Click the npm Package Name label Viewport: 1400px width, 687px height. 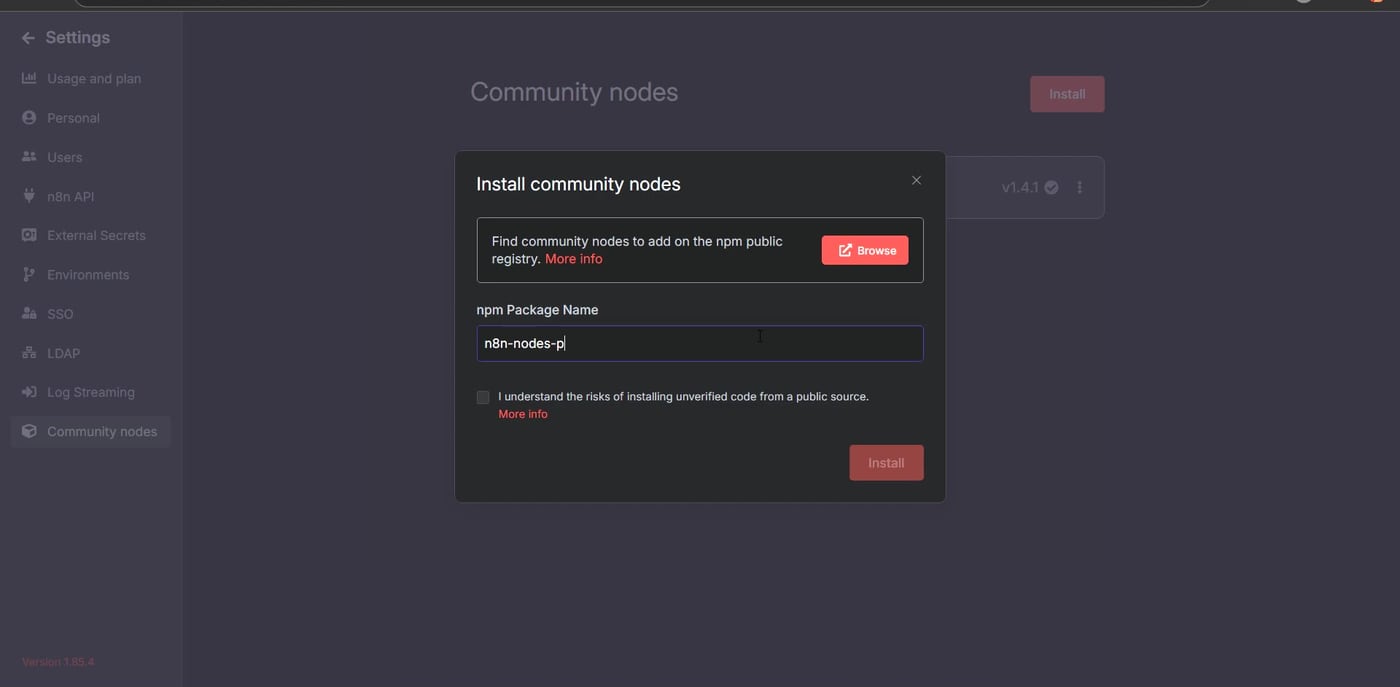pos(537,310)
